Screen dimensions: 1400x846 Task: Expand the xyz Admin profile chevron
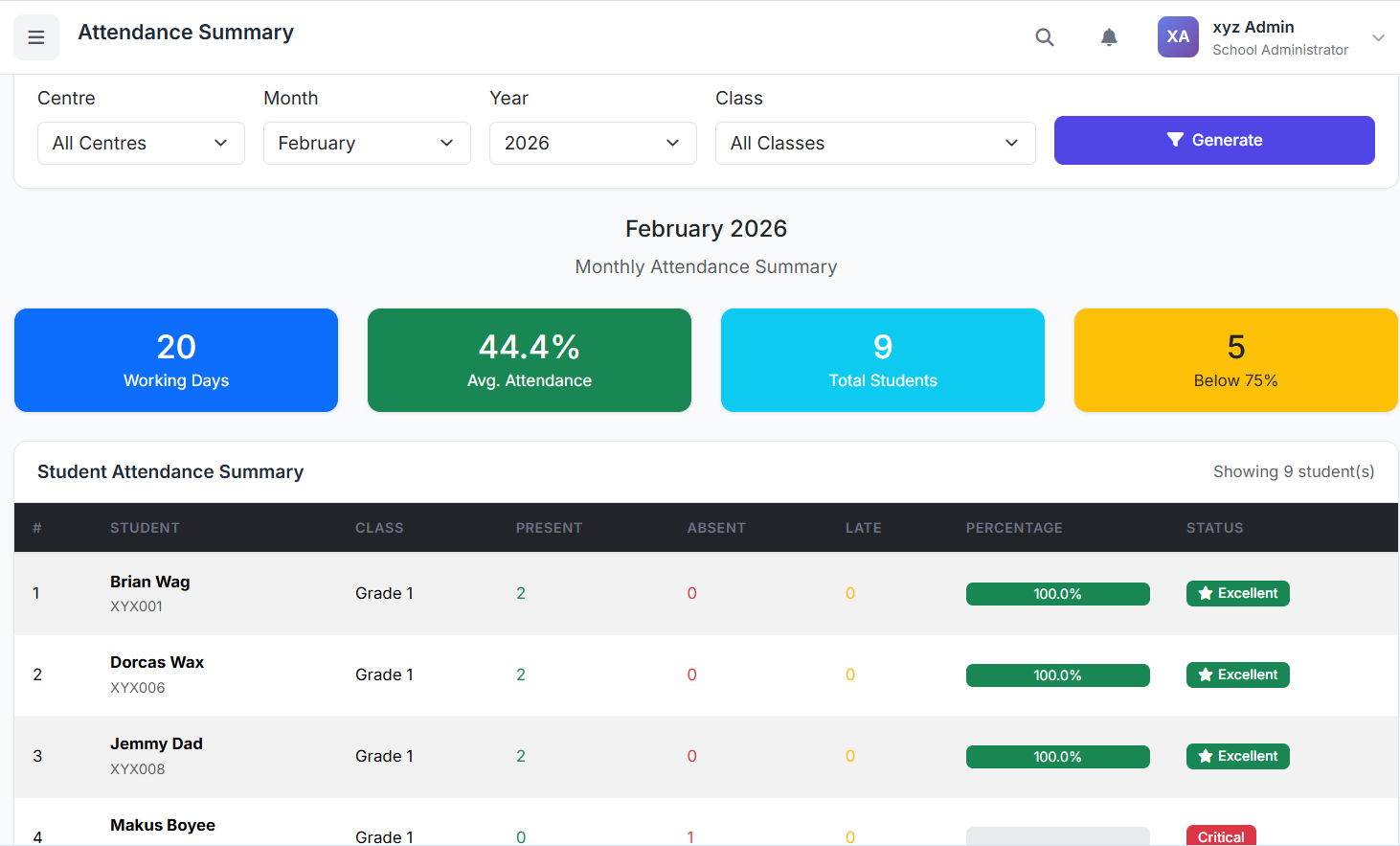pos(1378,38)
